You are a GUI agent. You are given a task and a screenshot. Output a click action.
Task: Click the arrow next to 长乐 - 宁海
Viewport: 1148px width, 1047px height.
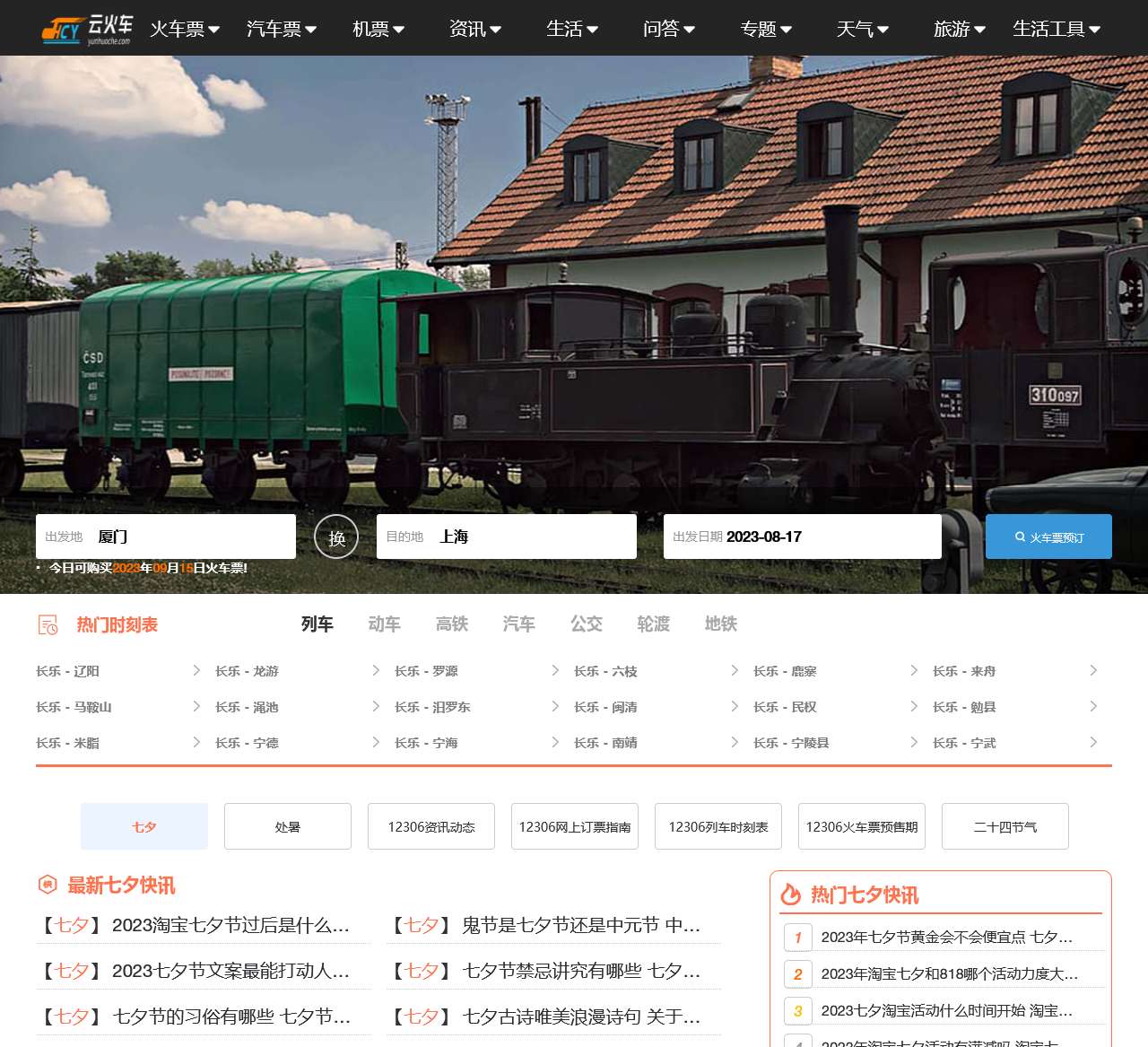555,742
